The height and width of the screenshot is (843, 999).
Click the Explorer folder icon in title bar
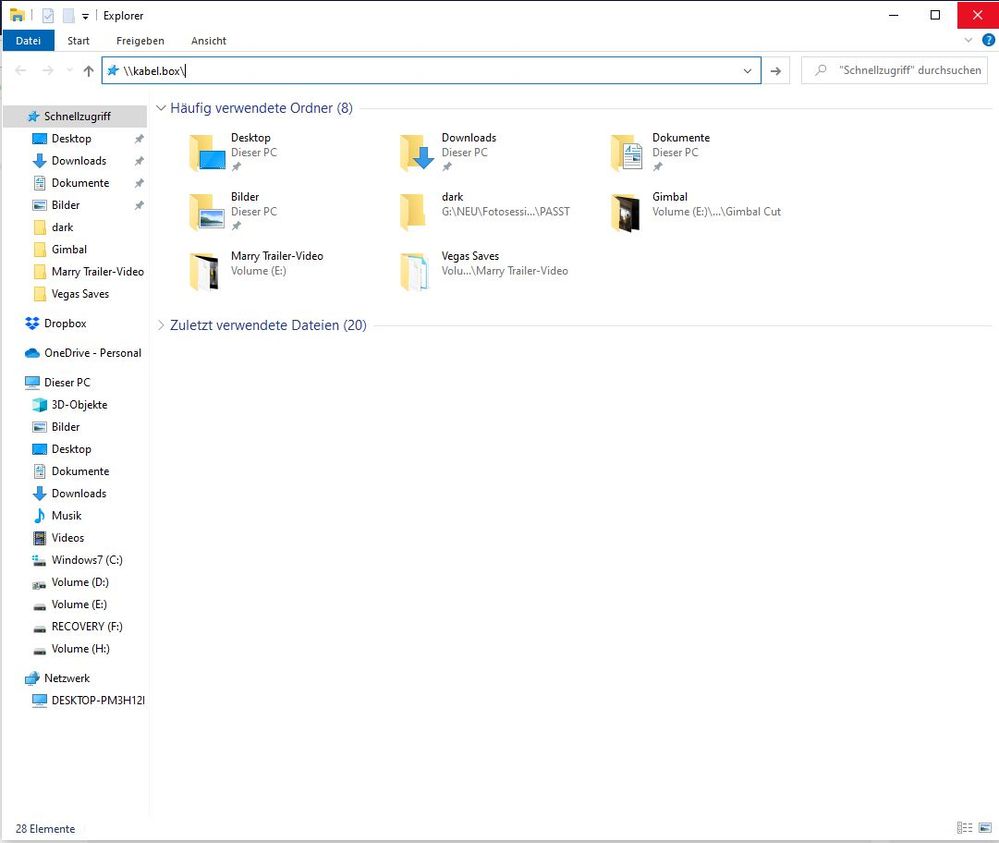pyautogui.click(x=17, y=15)
